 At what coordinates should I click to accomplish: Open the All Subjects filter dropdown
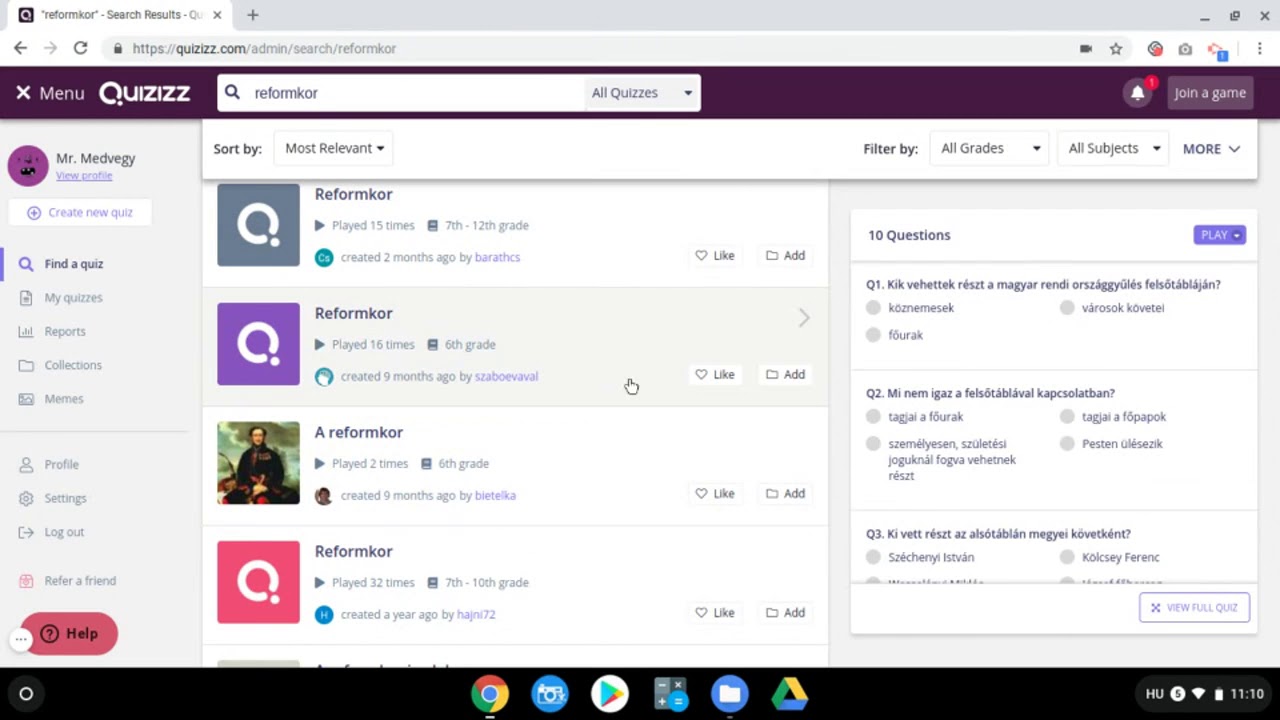click(1113, 148)
